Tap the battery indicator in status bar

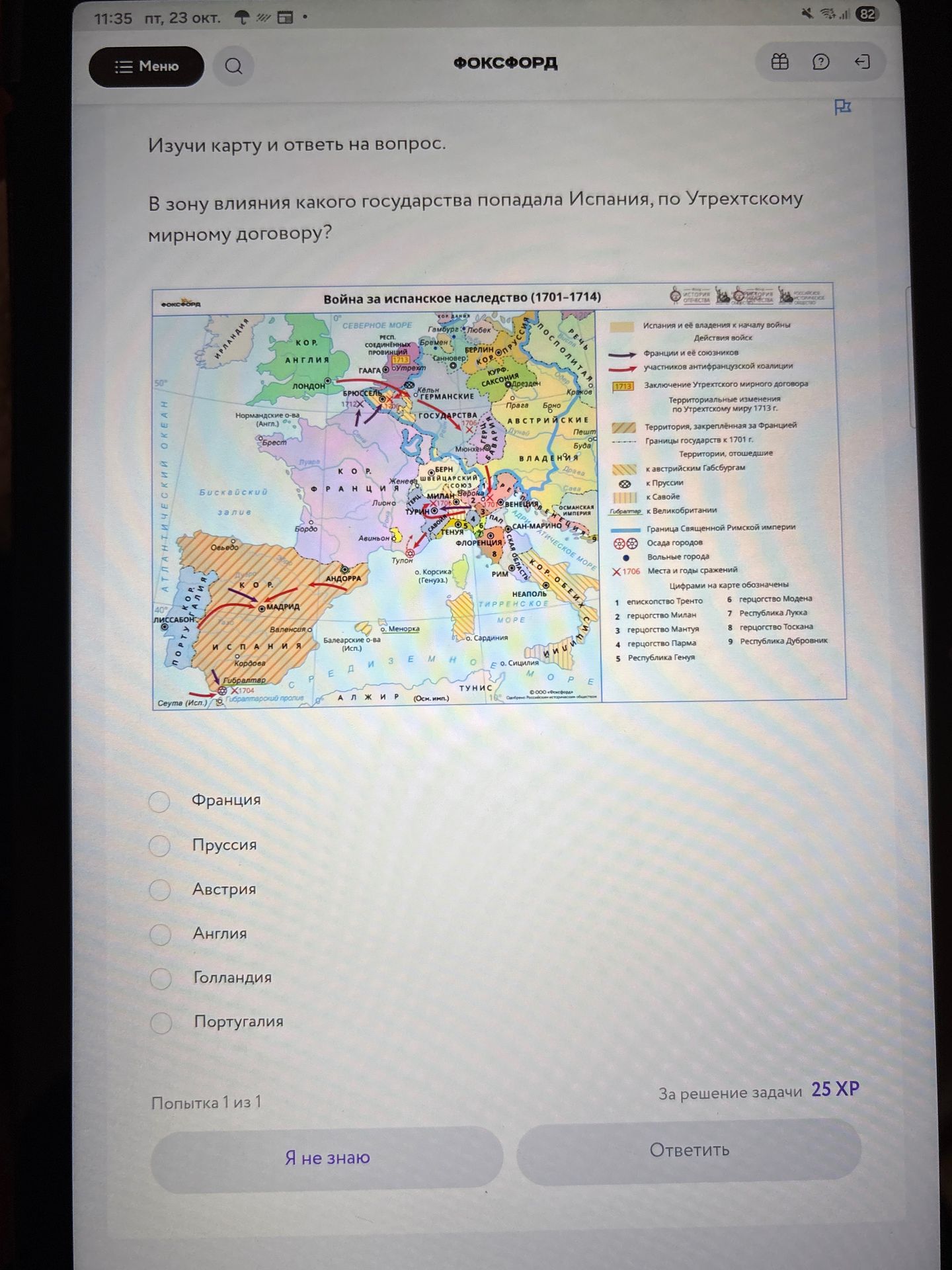coord(867,15)
